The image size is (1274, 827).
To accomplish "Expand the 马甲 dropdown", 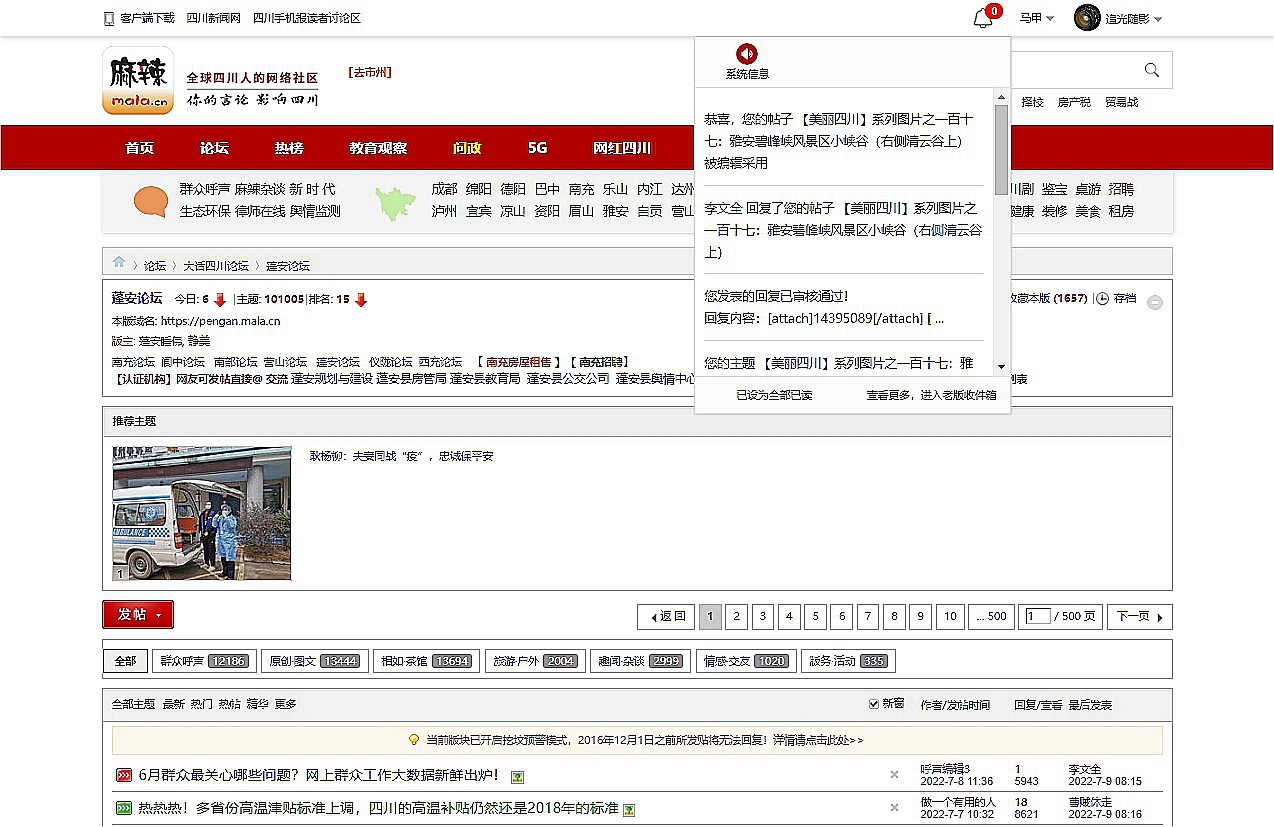I will [1036, 19].
